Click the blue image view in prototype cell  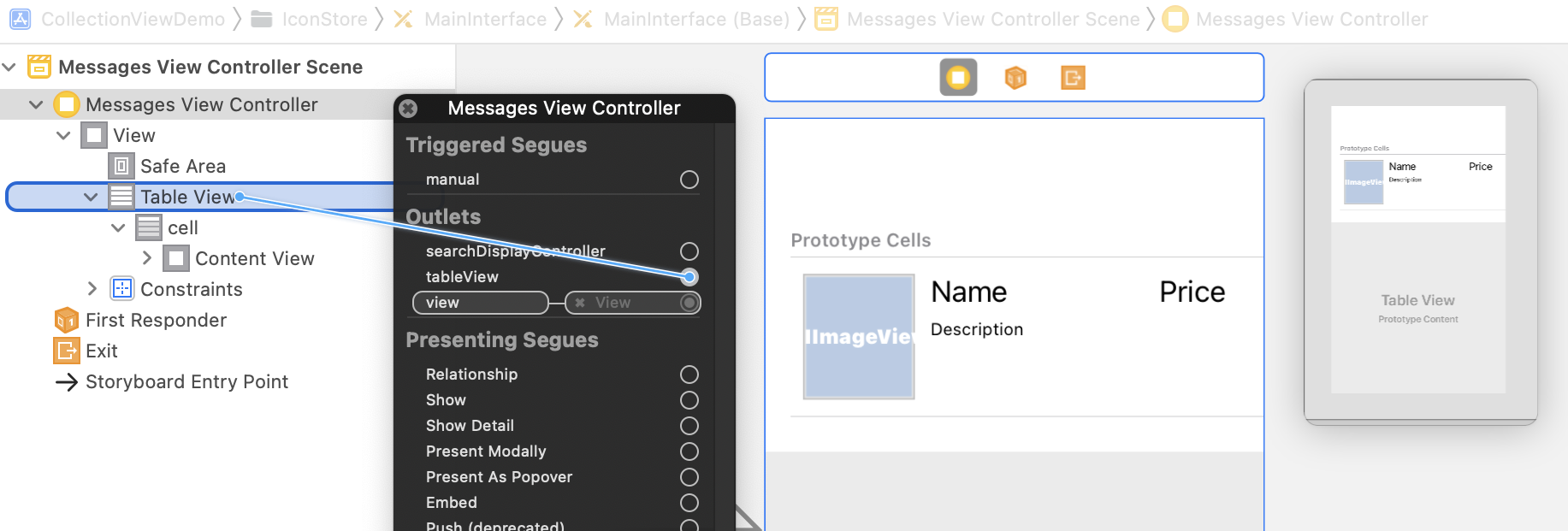[x=858, y=337]
